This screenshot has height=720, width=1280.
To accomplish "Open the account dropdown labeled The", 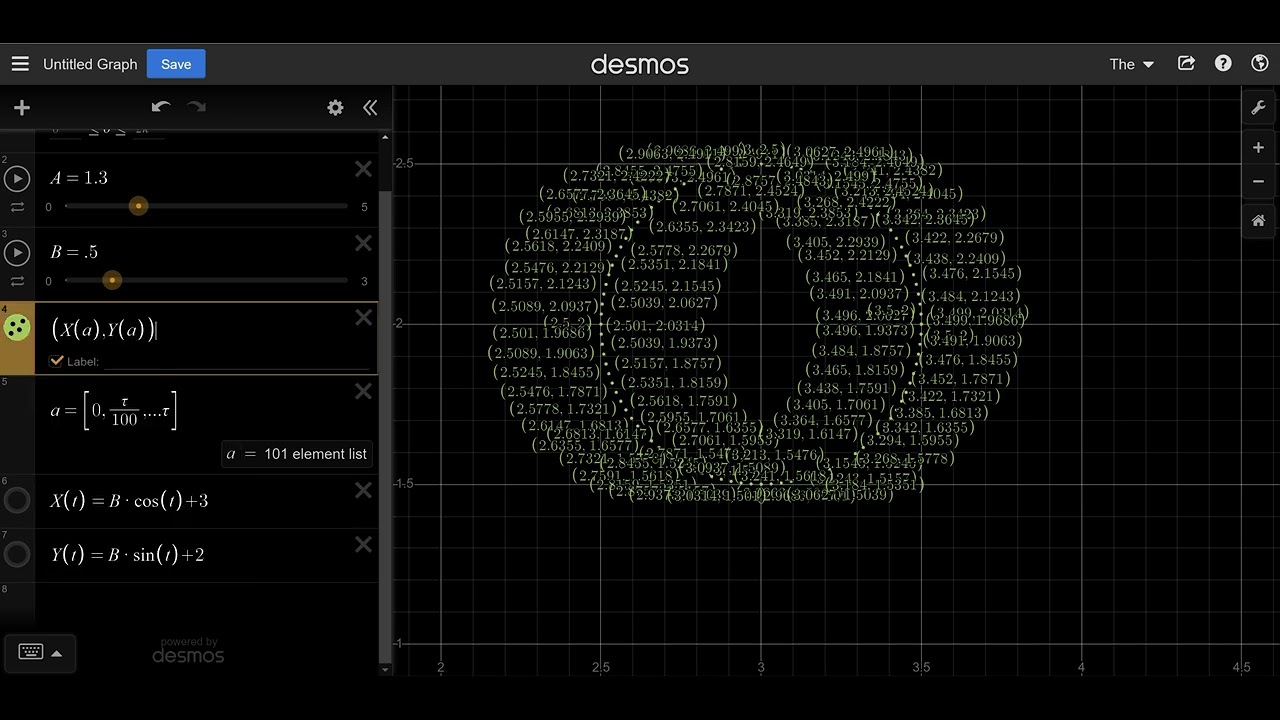I will coord(1132,64).
